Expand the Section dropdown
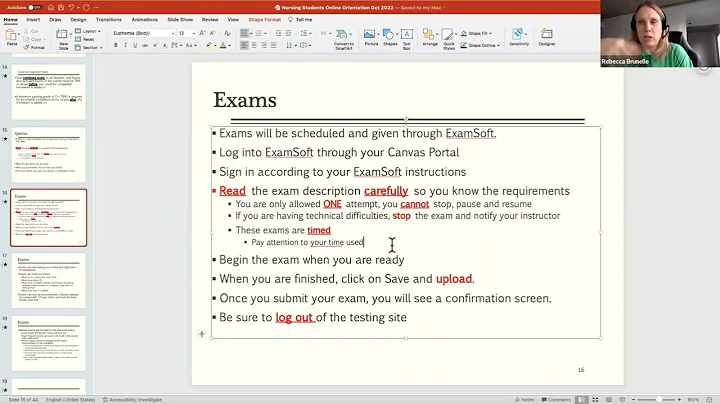 point(89,48)
